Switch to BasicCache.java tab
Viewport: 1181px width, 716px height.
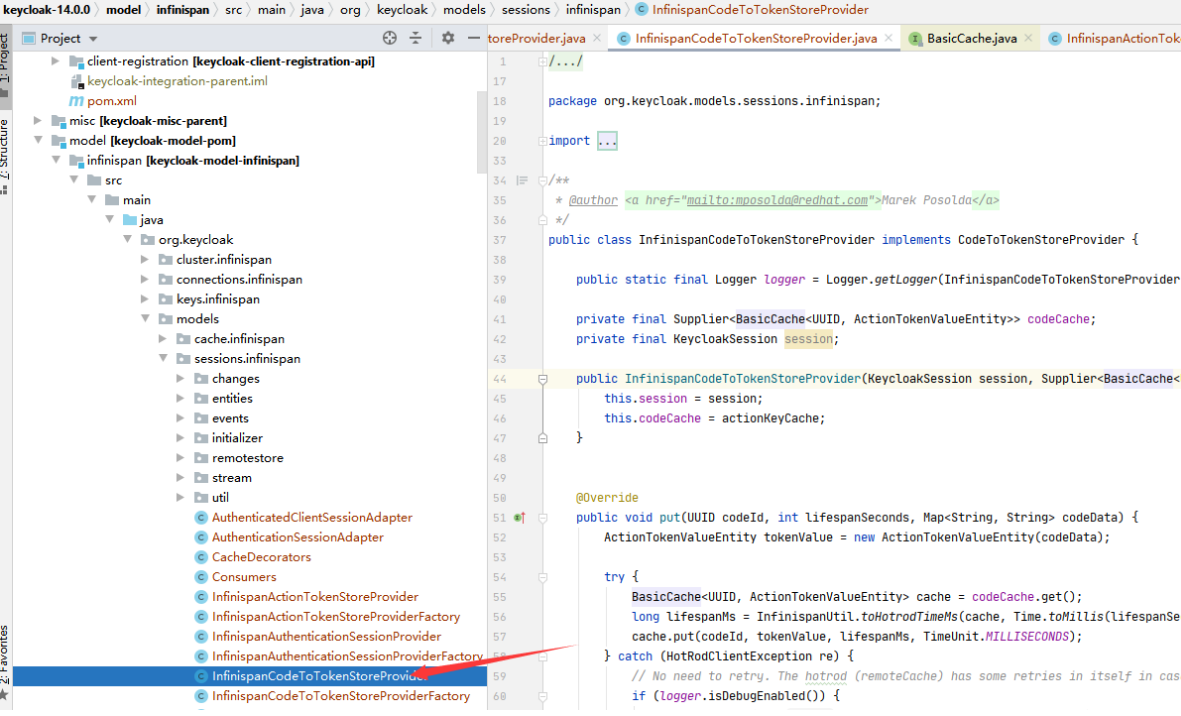pyautogui.click(x=972, y=38)
